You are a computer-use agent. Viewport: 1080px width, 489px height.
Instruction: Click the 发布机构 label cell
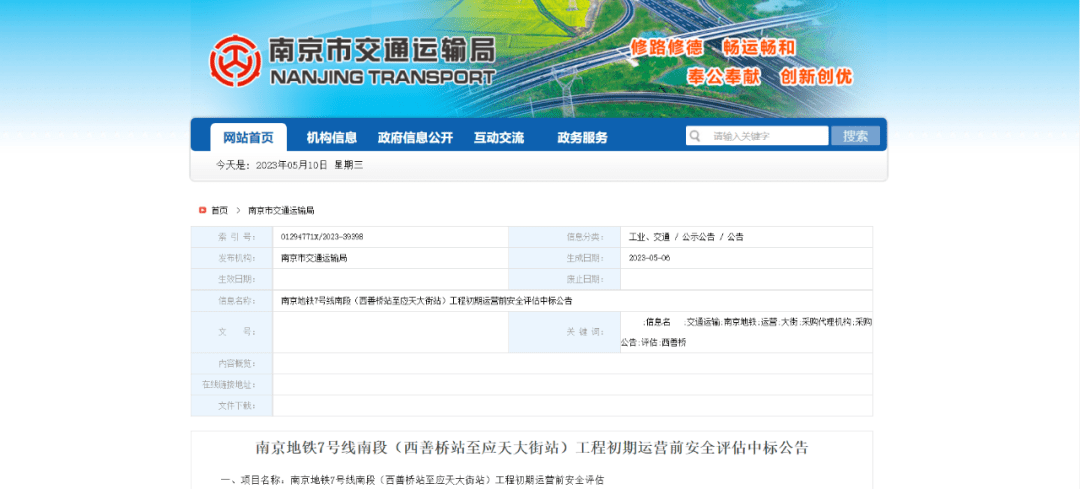click(x=232, y=258)
